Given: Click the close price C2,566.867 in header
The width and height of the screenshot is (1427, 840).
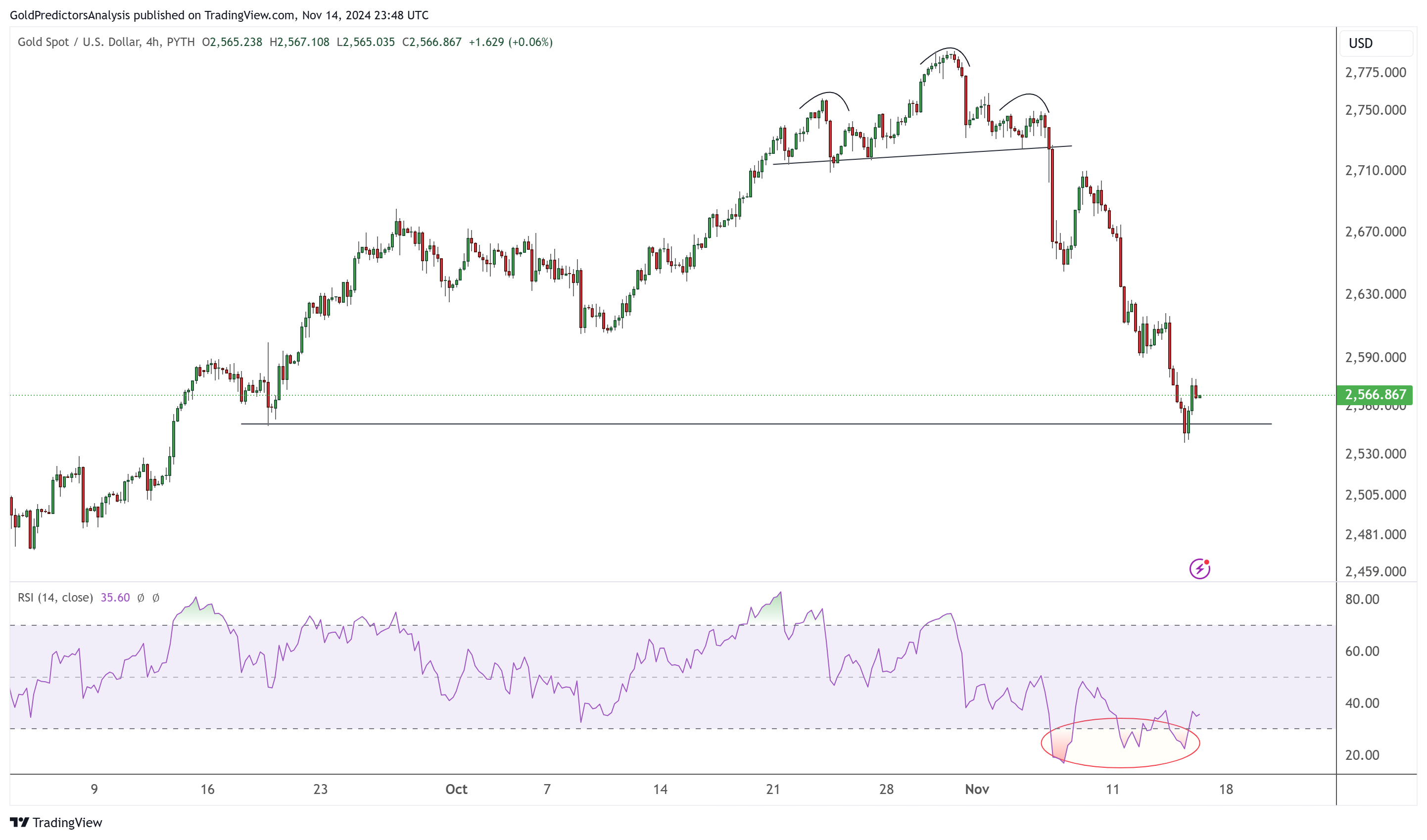Looking at the screenshot, I should (431, 42).
